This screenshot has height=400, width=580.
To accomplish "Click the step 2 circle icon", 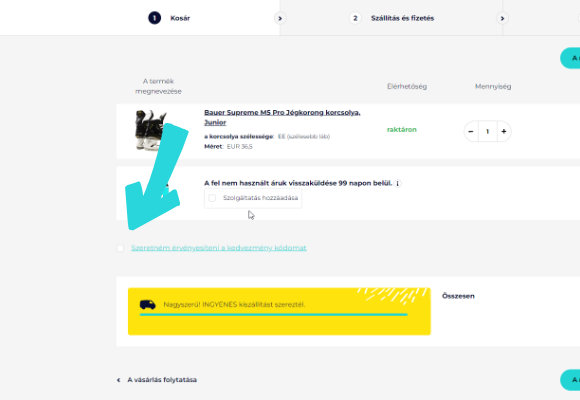I will pos(355,18).
